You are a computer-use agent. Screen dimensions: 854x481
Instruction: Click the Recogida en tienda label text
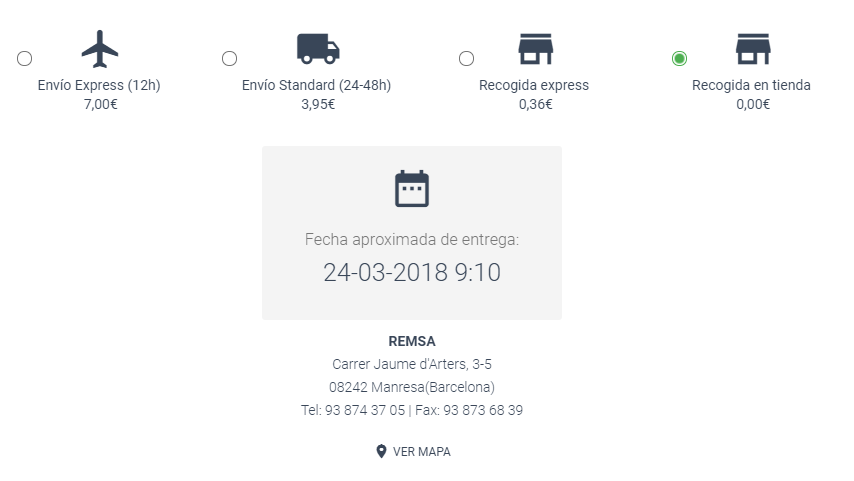coord(751,85)
